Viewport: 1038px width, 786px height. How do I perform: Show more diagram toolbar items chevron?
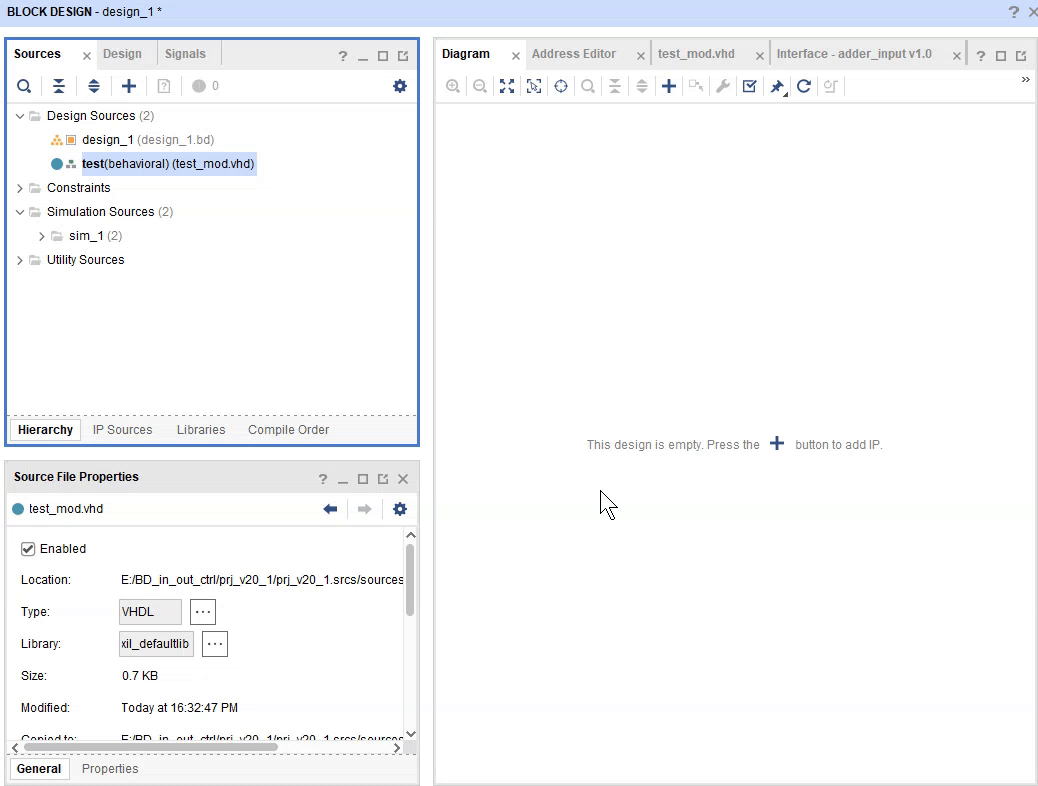pyautogui.click(x=1025, y=79)
